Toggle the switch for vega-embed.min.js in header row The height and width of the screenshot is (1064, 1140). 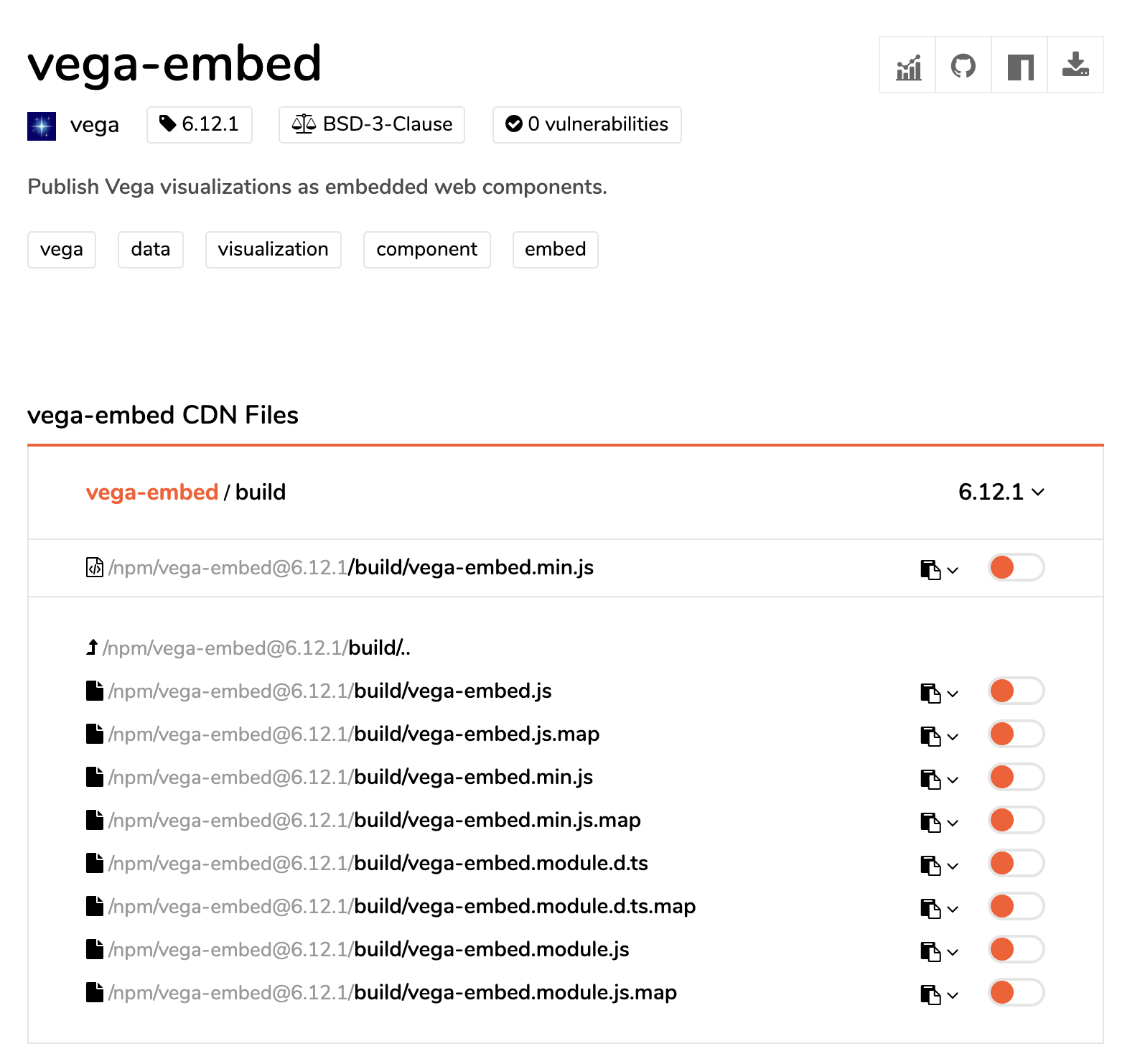1015,568
